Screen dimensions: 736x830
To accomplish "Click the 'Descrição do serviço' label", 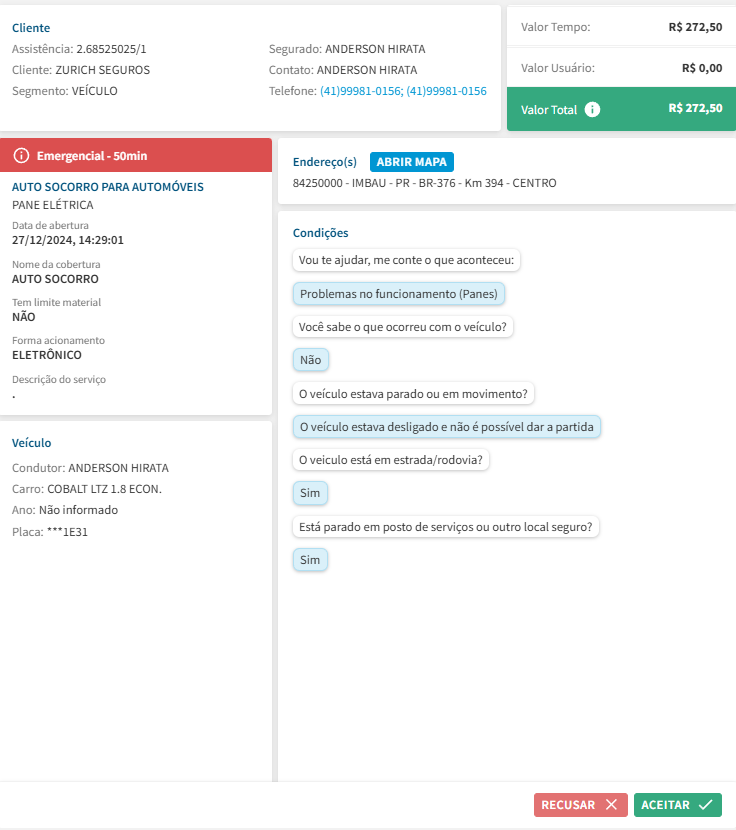I will [59, 380].
